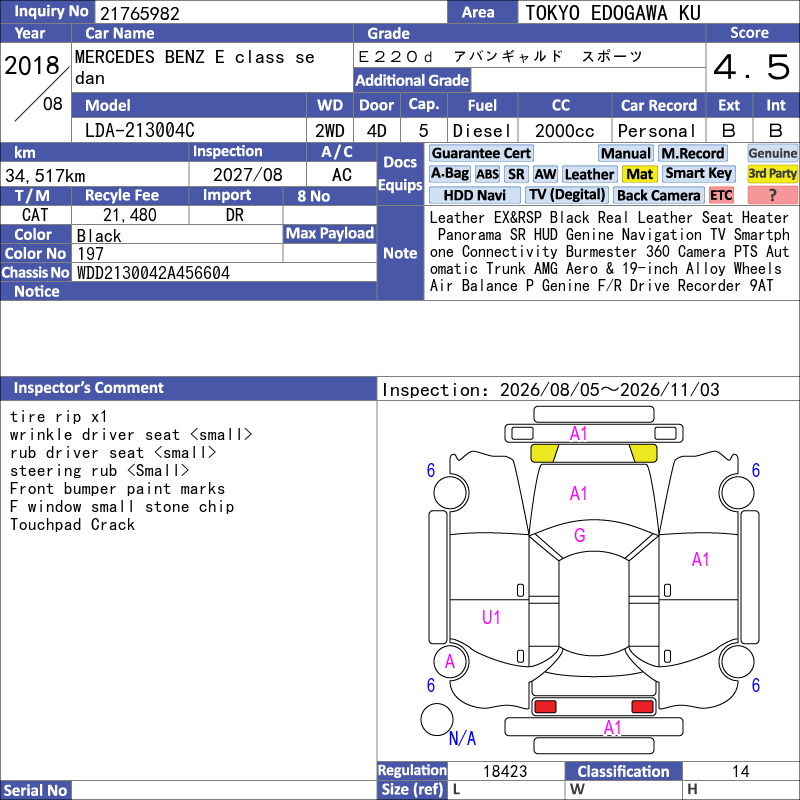Click the year value 2018

coord(32,65)
